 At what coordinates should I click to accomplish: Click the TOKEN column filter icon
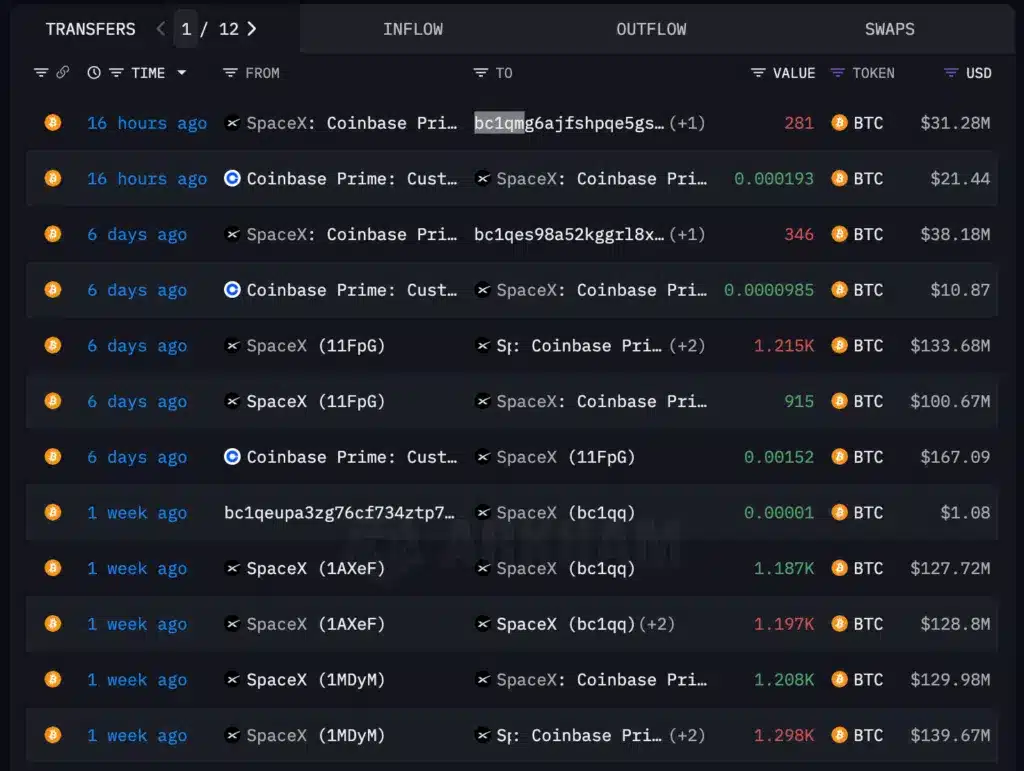[838, 73]
